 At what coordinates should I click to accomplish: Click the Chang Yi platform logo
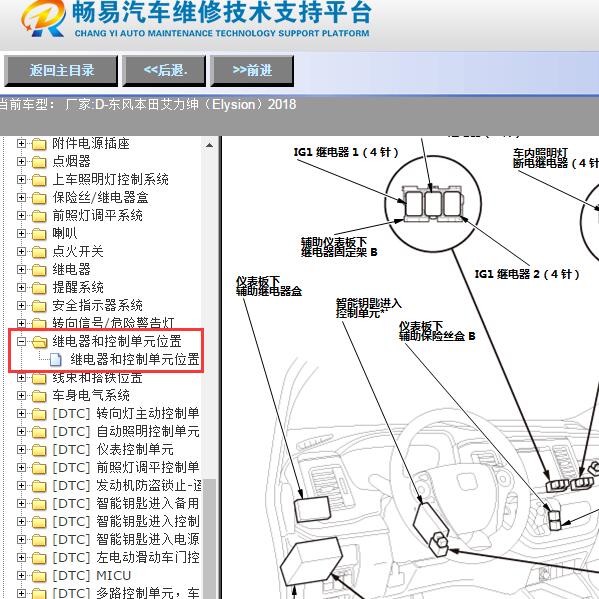43,18
